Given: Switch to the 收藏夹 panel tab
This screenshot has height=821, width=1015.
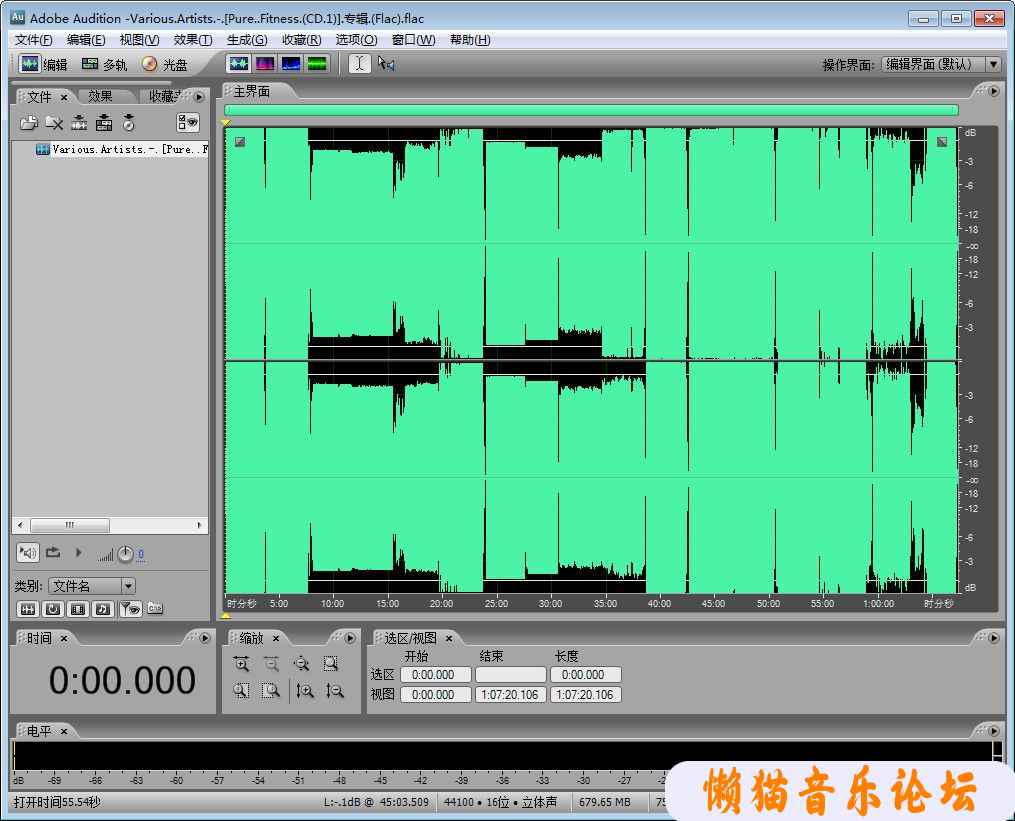Looking at the screenshot, I should click(x=164, y=96).
